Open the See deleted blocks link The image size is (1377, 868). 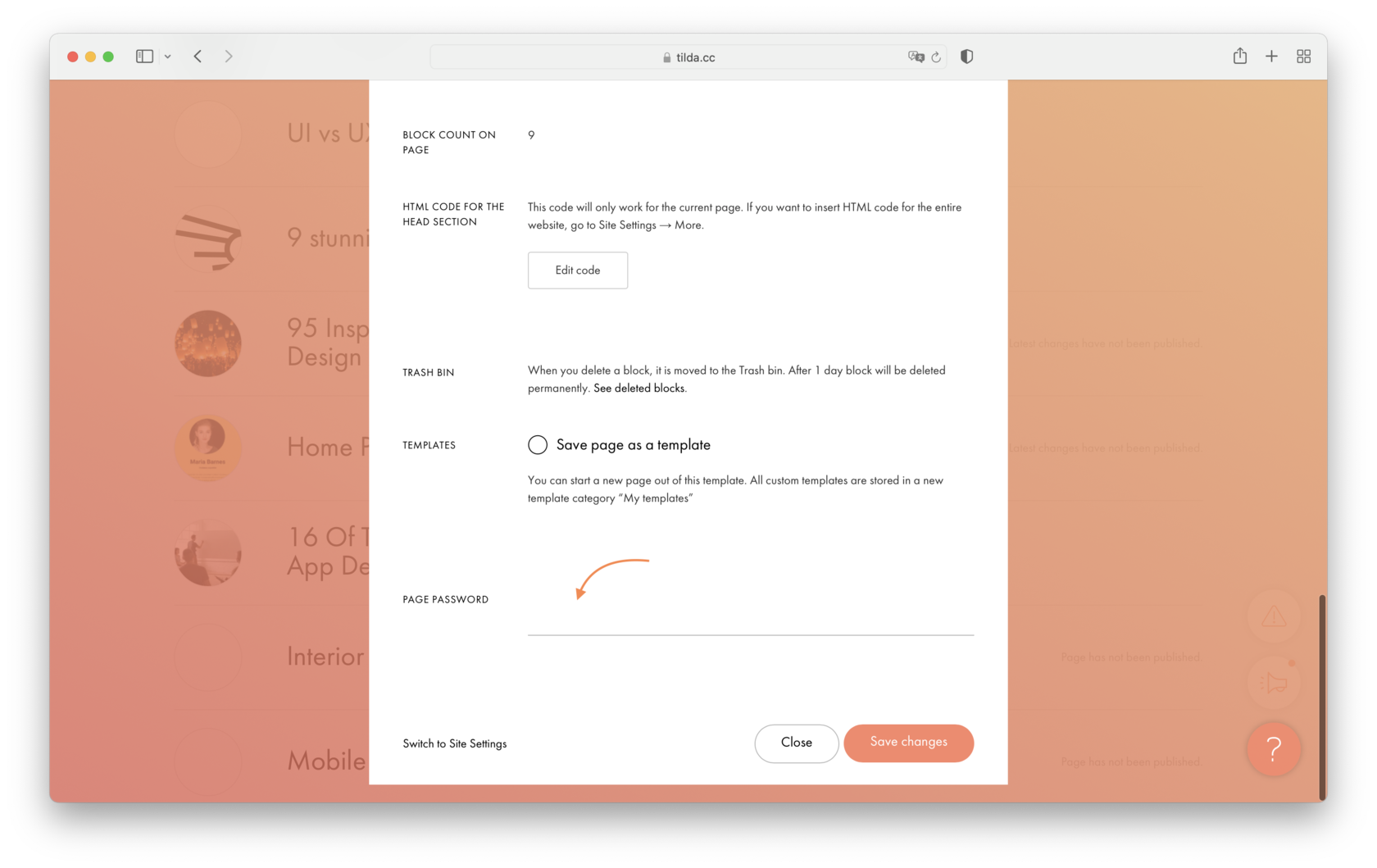tap(639, 389)
